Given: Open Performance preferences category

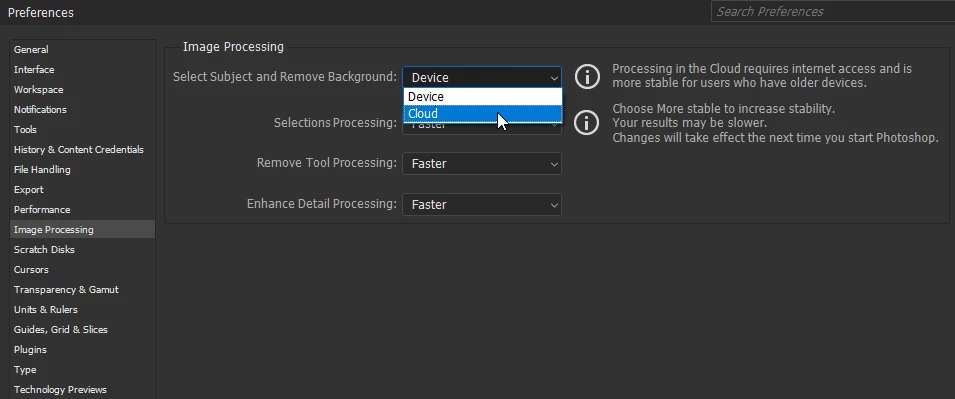Looking at the screenshot, I should (42, 210).
